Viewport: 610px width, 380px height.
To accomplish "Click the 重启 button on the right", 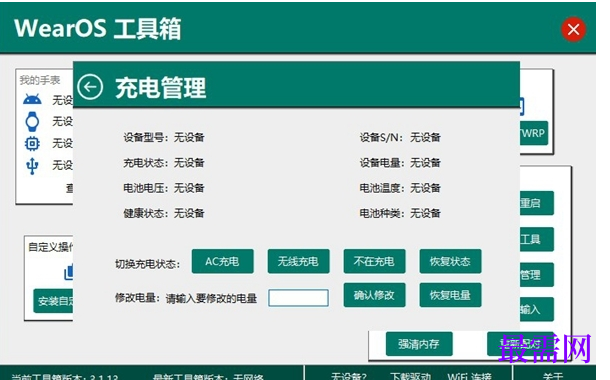I will 536,203.
